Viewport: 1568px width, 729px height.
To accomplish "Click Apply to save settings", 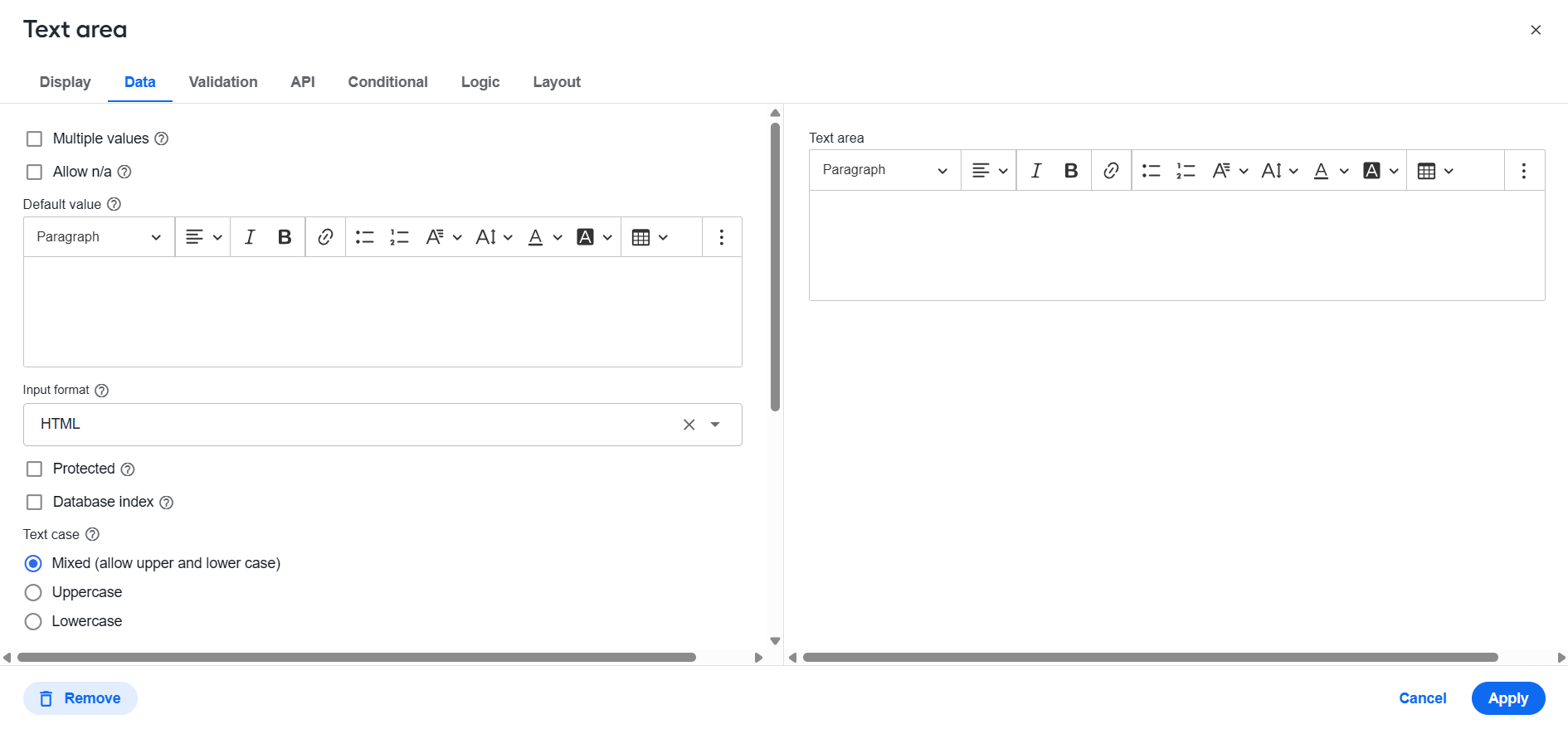I will (1508, 698).
